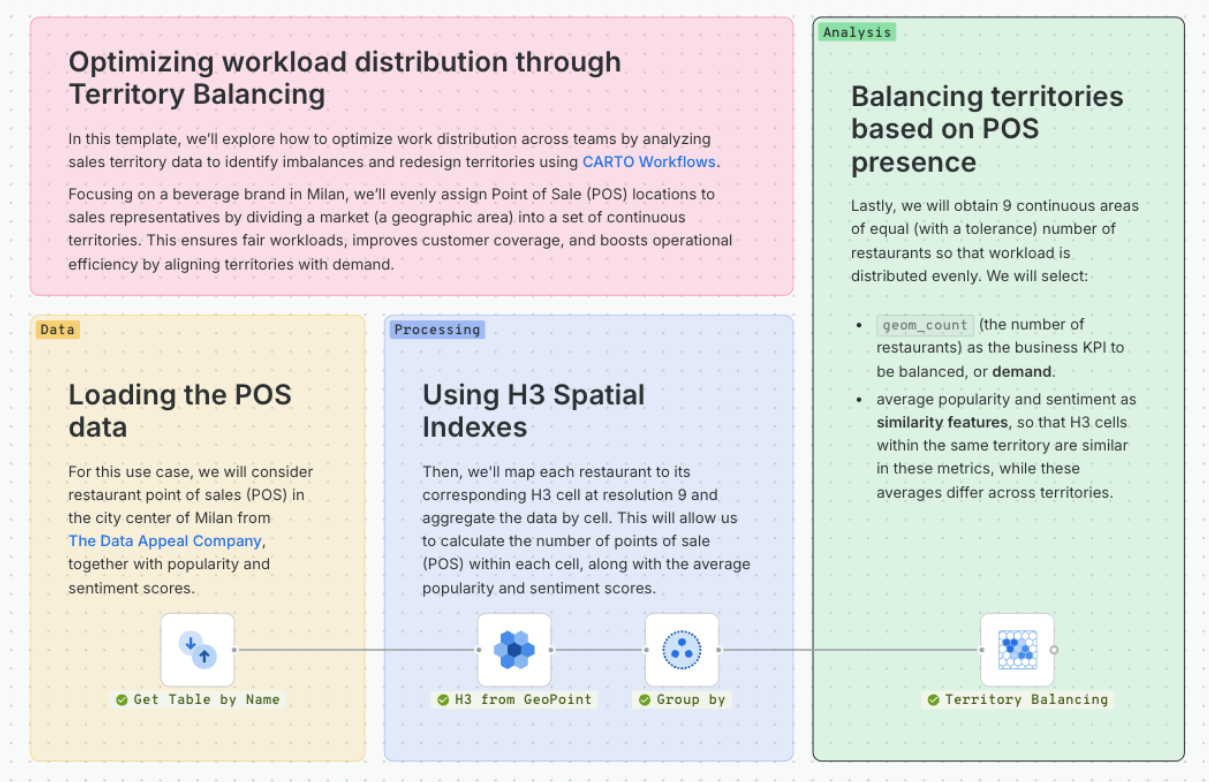This screenshot has height=782, width=1209.
Task: Click the H3 from GeoPoint hexagon node
Action: 514,650
